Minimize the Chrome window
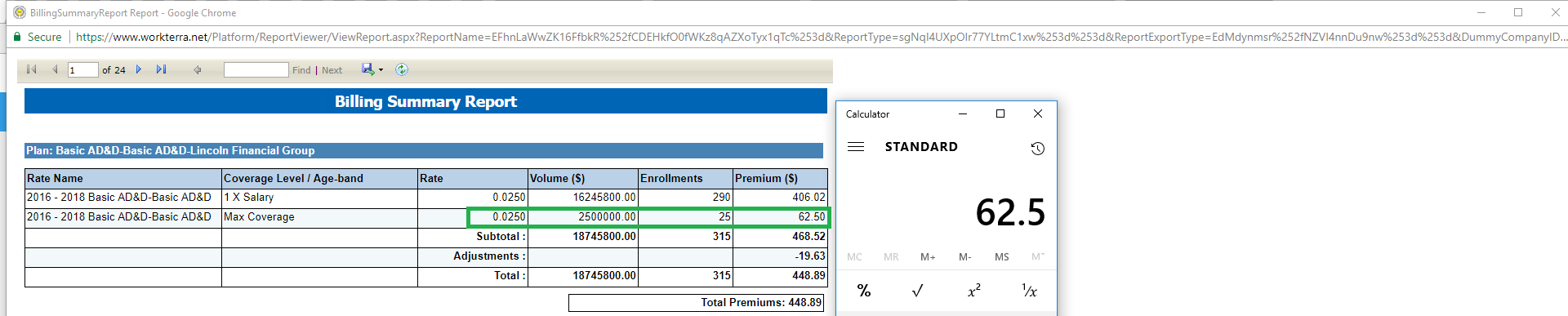The height and width of the screenshot is (316, 1568). click(x=1481, y=12)
